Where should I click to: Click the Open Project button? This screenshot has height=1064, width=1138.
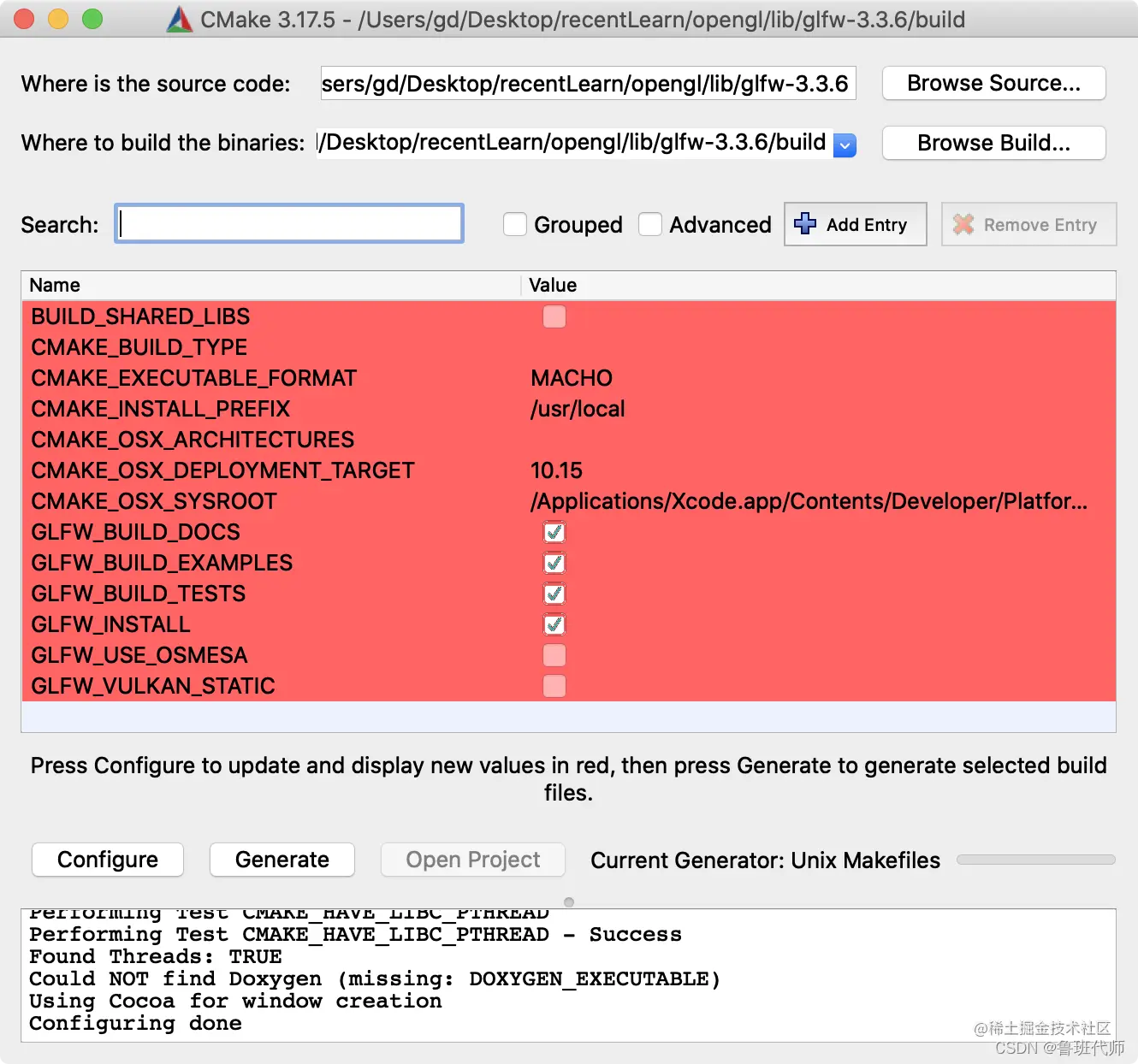[x=473, y=860]
